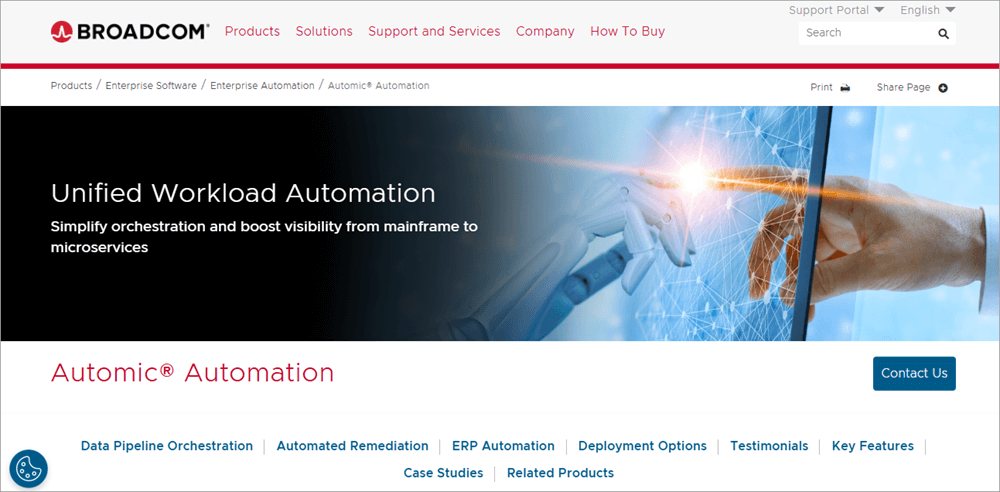Expand the Support Portal dropdown
Image resolution: width=1000 pixels, height=492 pixels.
[836, 10]
